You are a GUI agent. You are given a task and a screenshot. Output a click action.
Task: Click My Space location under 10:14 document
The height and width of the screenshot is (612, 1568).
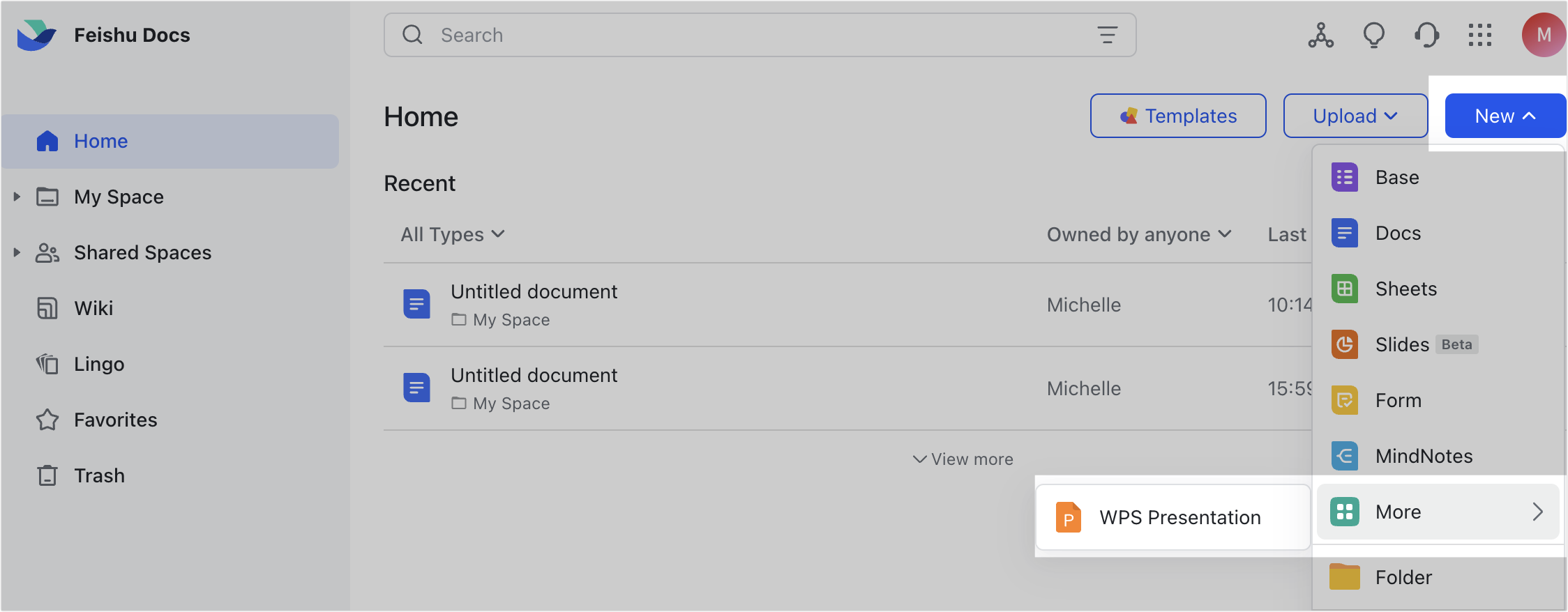(501, 320)
